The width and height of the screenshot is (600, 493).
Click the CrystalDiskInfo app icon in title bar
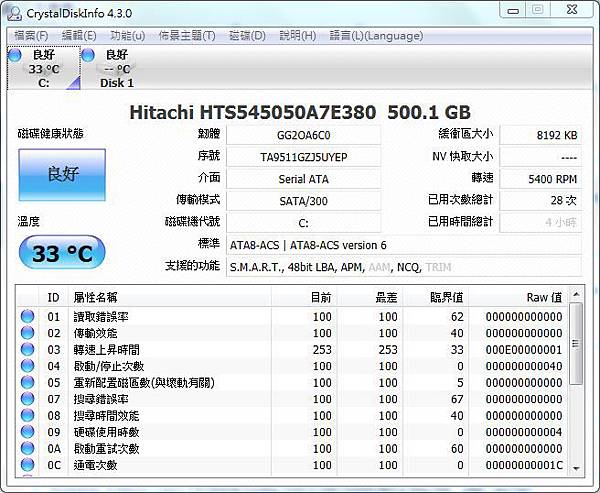point(15,13)
